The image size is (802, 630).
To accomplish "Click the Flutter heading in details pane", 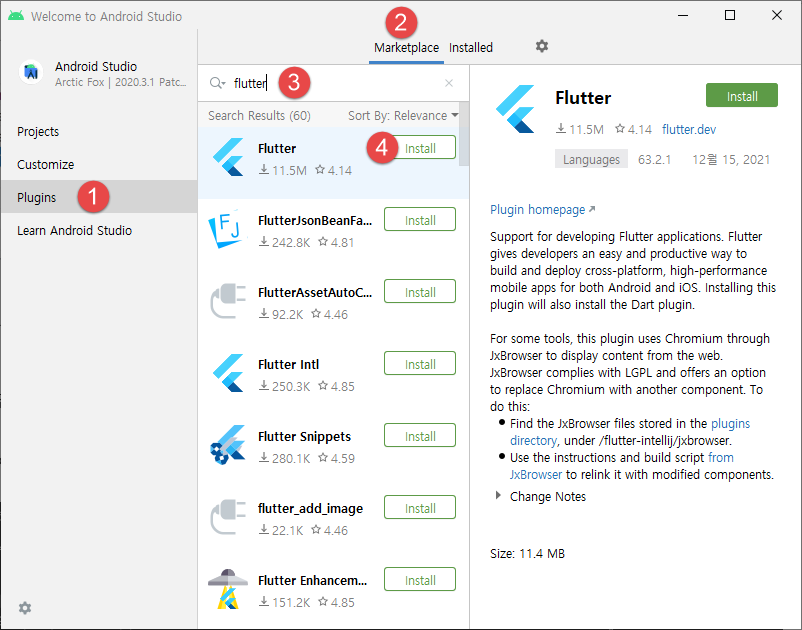I will [583, 98].
